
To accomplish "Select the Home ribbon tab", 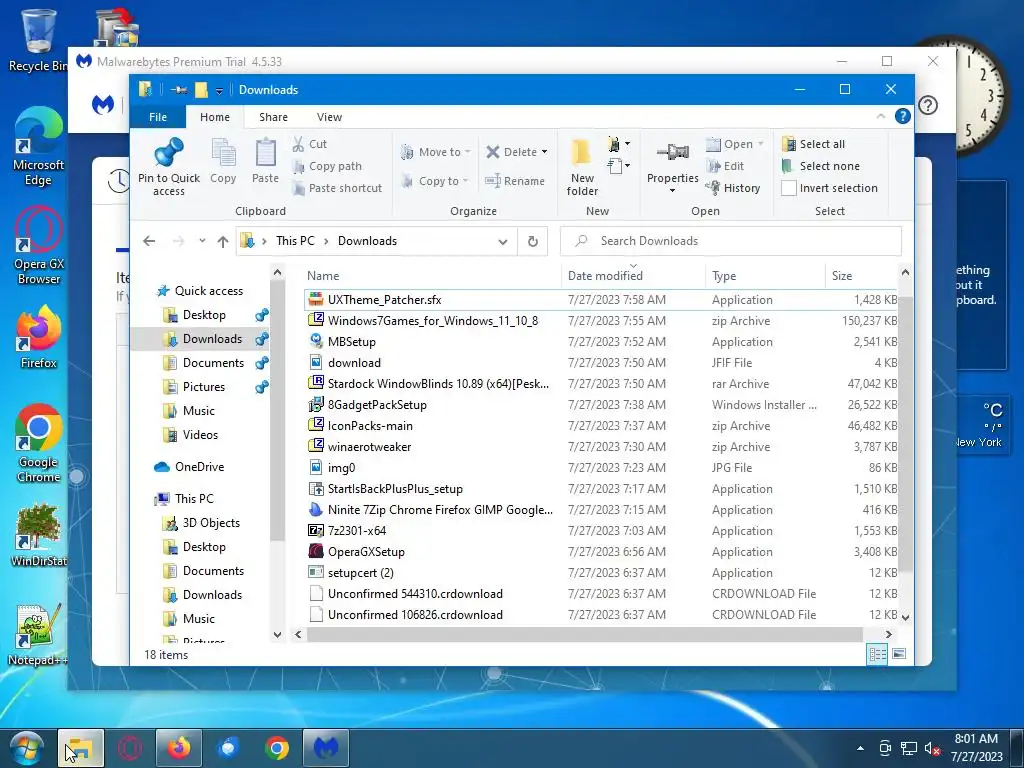I will (215, 117).
